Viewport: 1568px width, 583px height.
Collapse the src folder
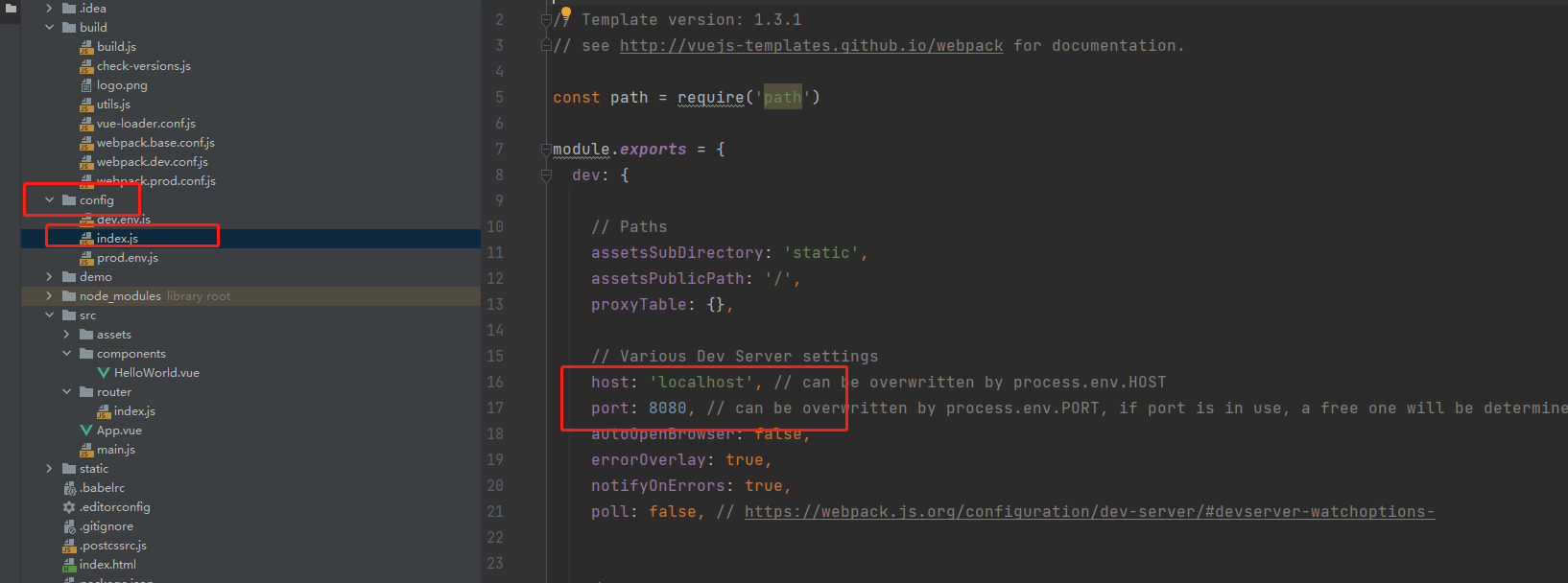pyautogui.click(x=50, y=315)
